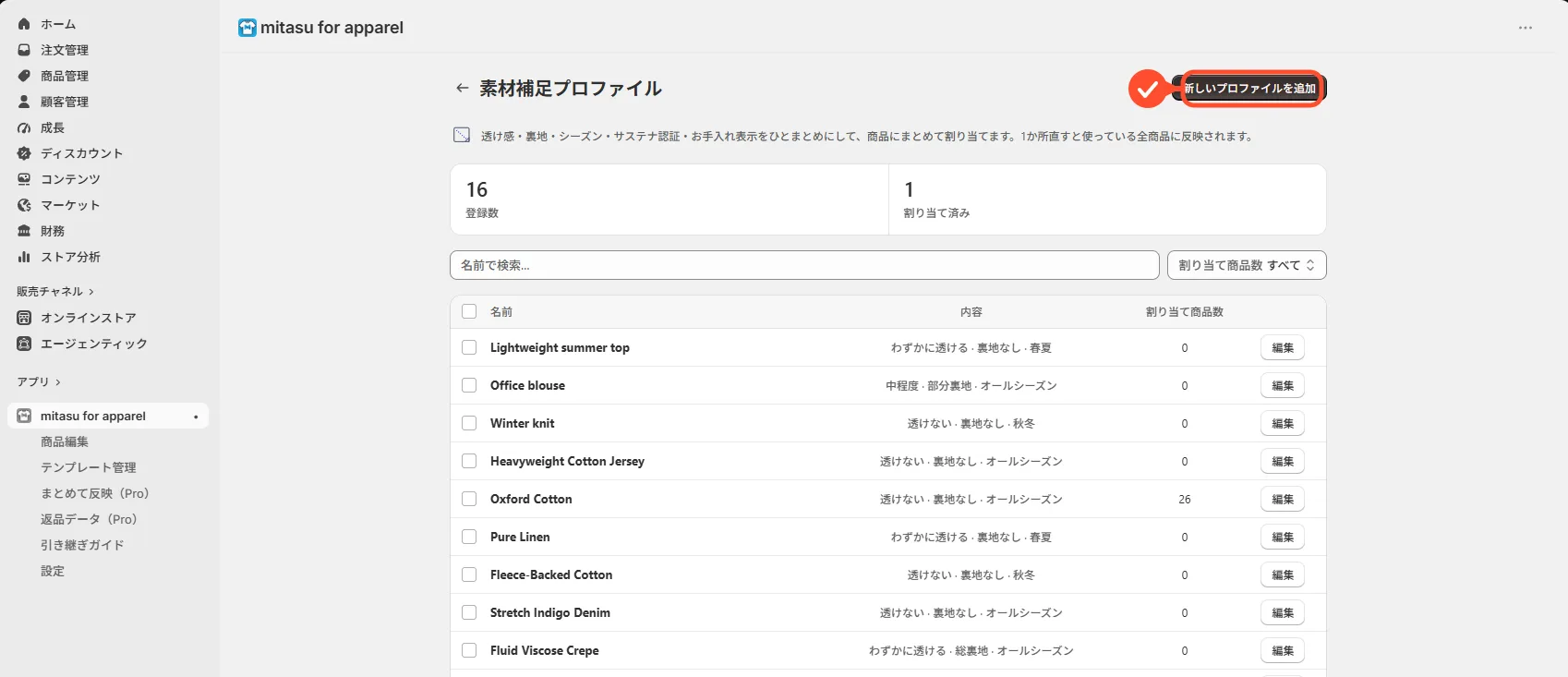Click the Home (ホーム) sidebar icon
The width and height of the screenshot is (1568, 677).
(x=24, y=24)
